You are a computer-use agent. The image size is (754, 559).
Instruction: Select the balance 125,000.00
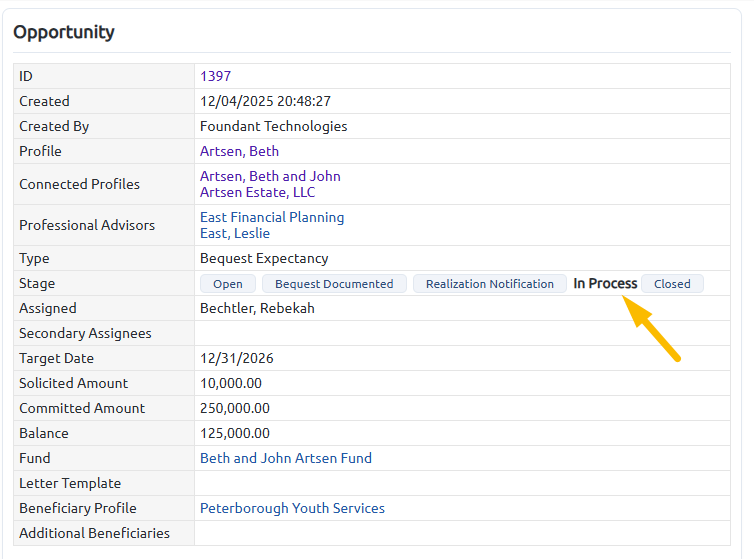pos(235,433)
